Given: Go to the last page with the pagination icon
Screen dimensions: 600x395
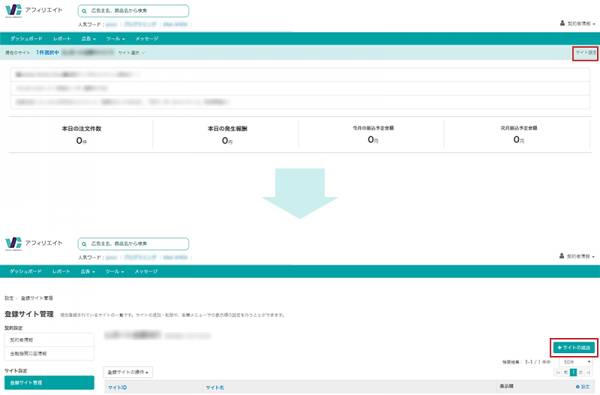Looking at the screenshot, I should pos(589,372).
